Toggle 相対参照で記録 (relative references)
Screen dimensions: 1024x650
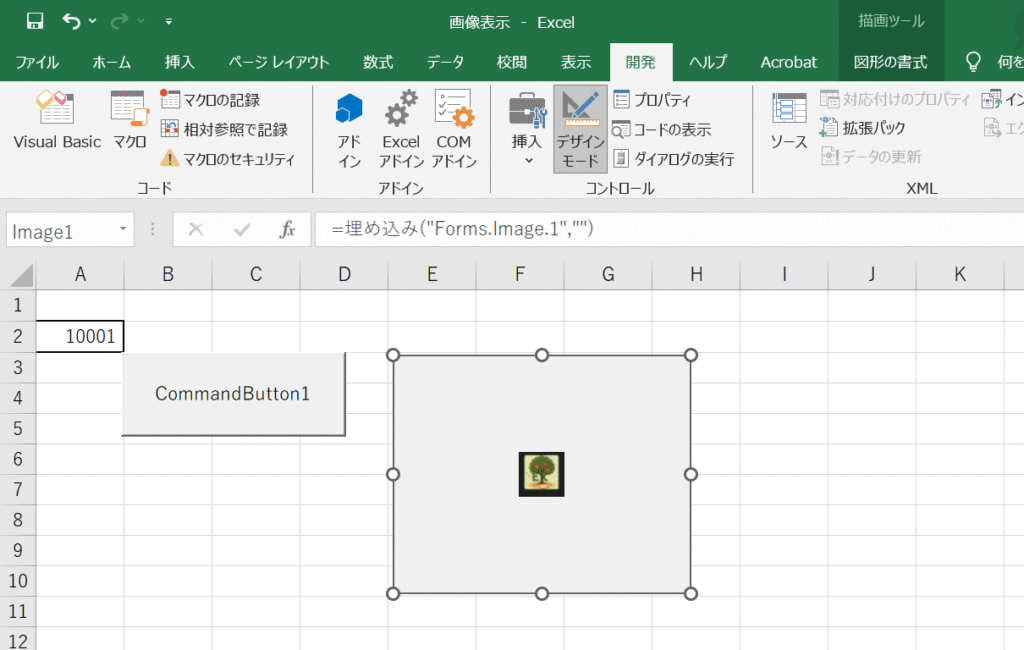(x=224, y=129)
